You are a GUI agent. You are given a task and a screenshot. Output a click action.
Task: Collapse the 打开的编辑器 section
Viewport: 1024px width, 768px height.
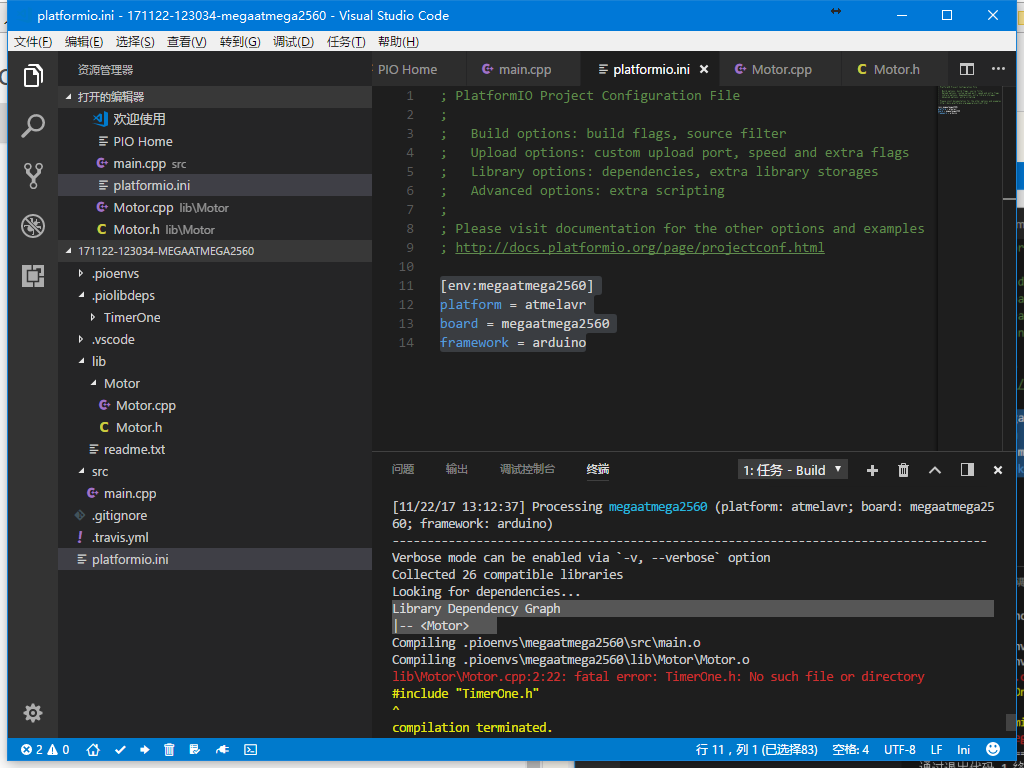pos(215,97)
